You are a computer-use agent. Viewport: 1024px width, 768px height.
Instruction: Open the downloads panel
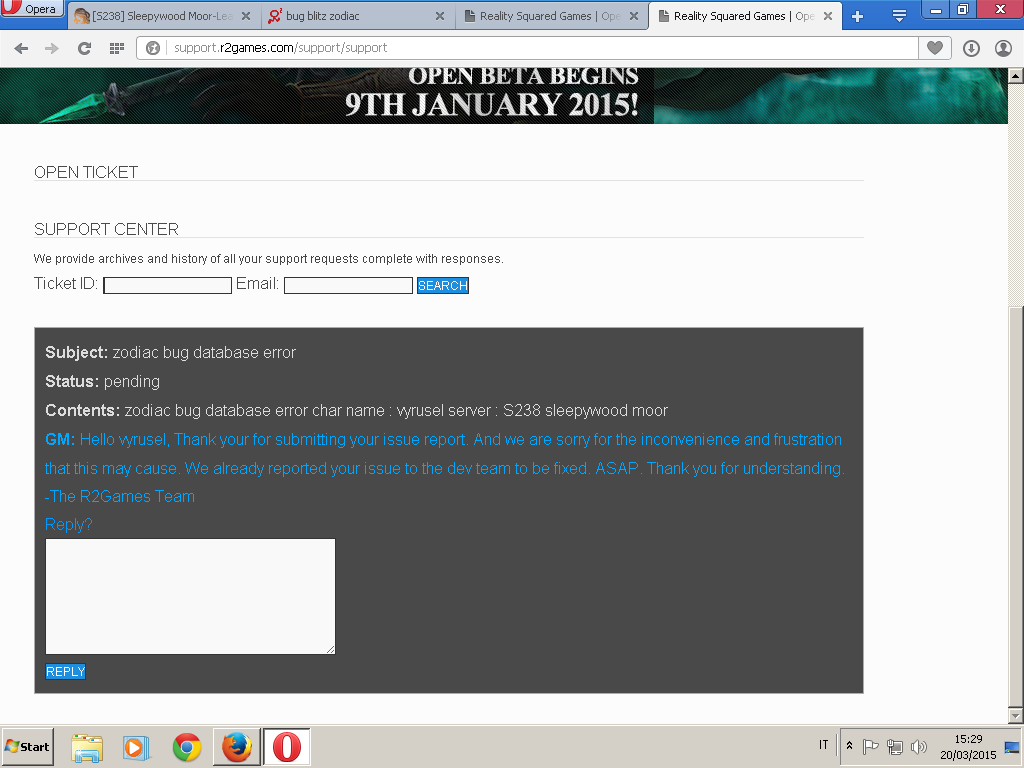971,48
